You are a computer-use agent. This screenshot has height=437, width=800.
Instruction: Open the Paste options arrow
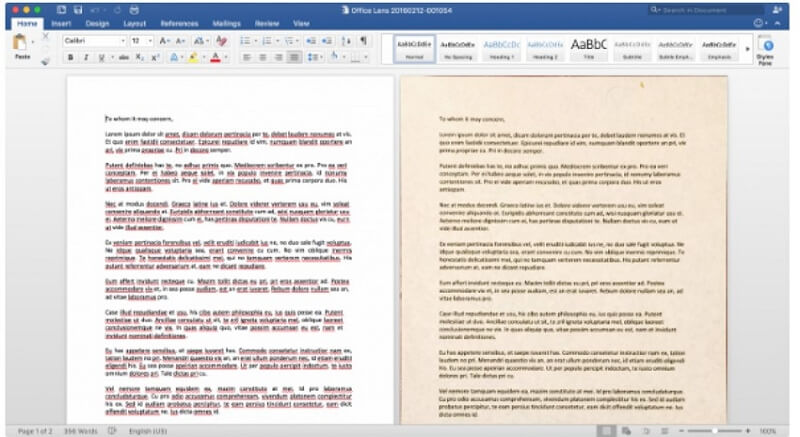[33, 42]
